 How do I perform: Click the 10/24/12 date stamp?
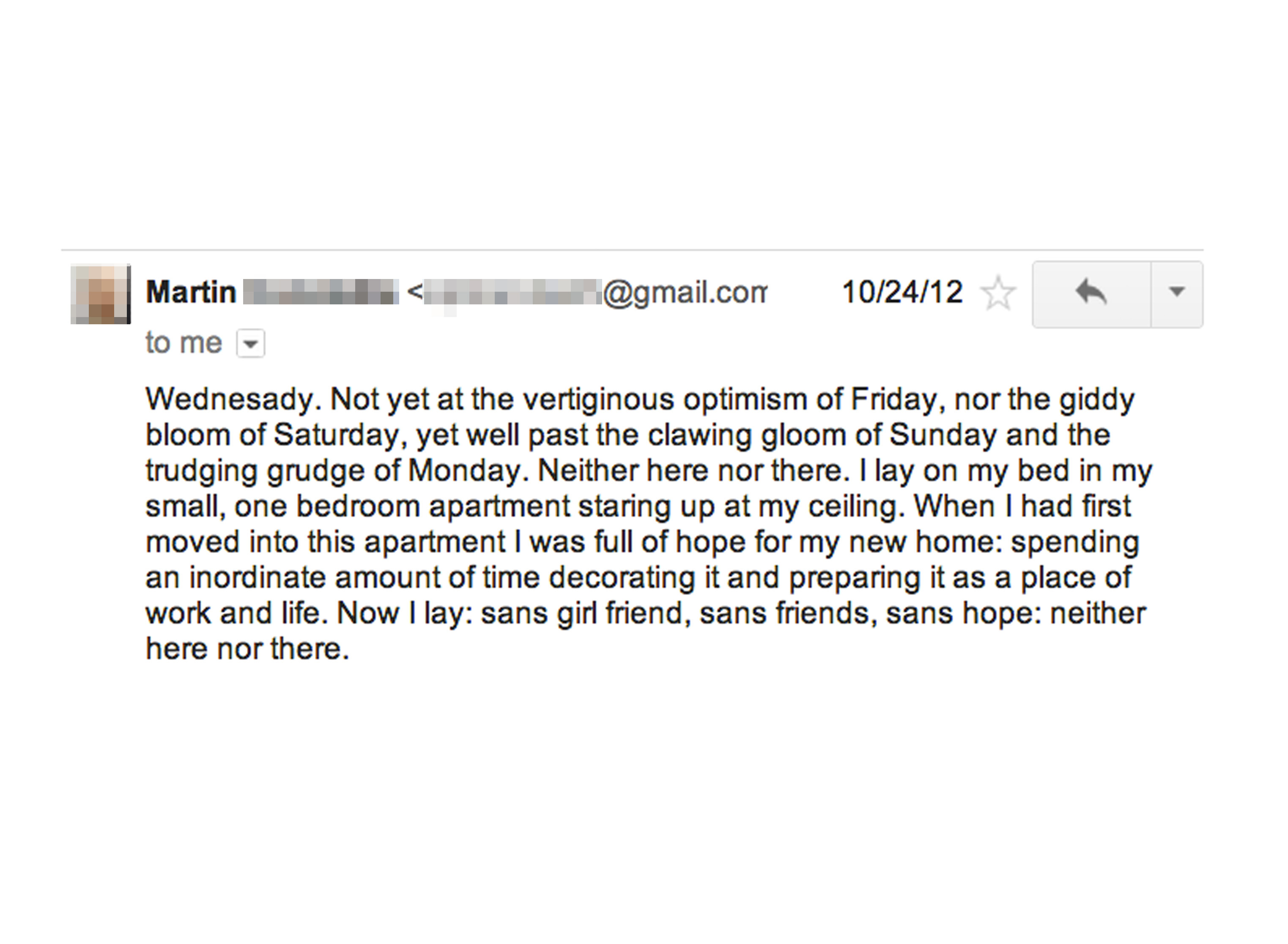point(902,292)
